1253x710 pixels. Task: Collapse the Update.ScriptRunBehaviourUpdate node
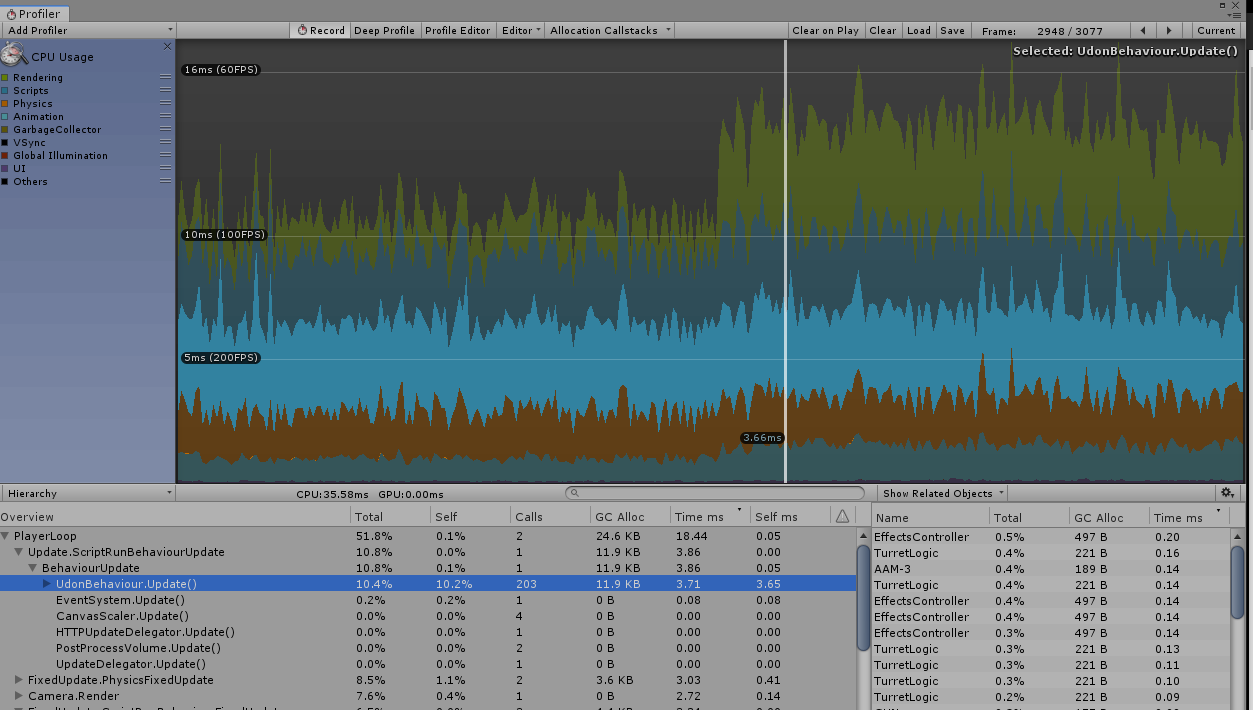(19, 552)
